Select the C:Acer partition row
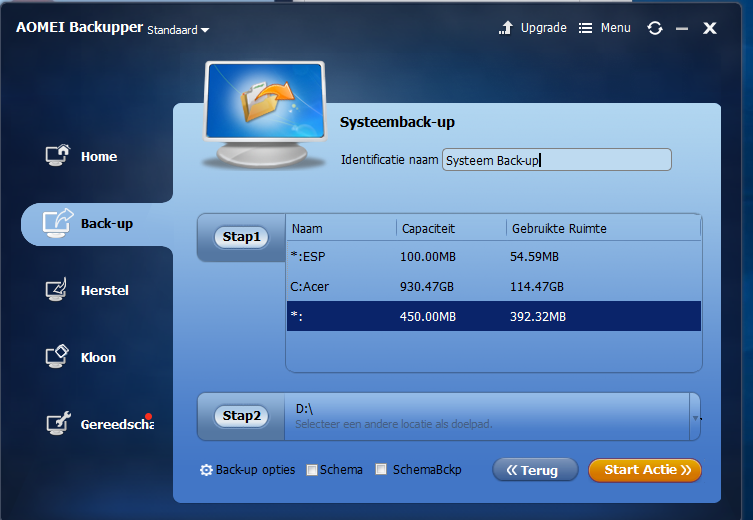The image size is (753, 520). (x=494, y=287)
